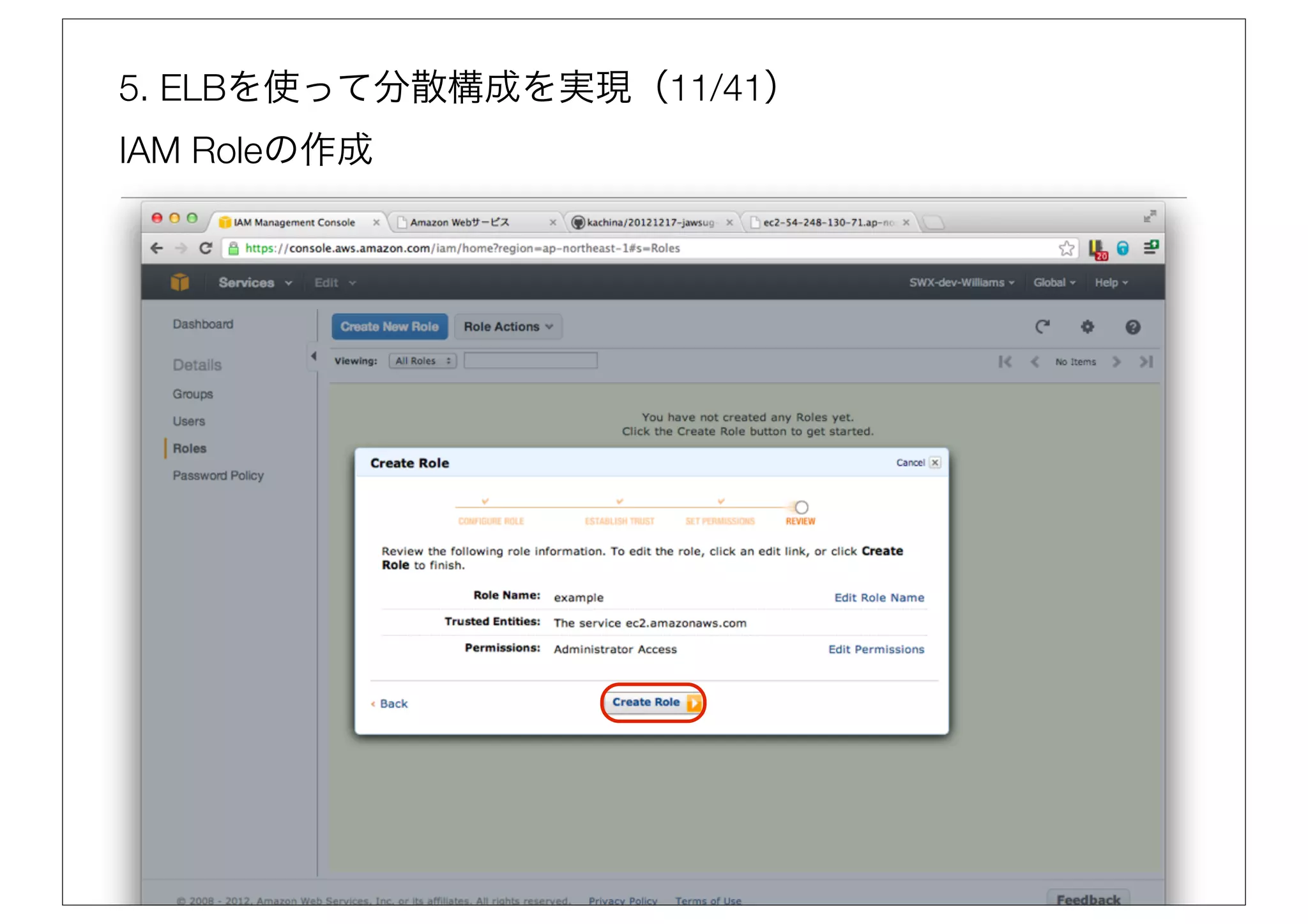Screen dimensions: 1308x924
Task: Open the help question mark icon
Action: point(1132,327)
